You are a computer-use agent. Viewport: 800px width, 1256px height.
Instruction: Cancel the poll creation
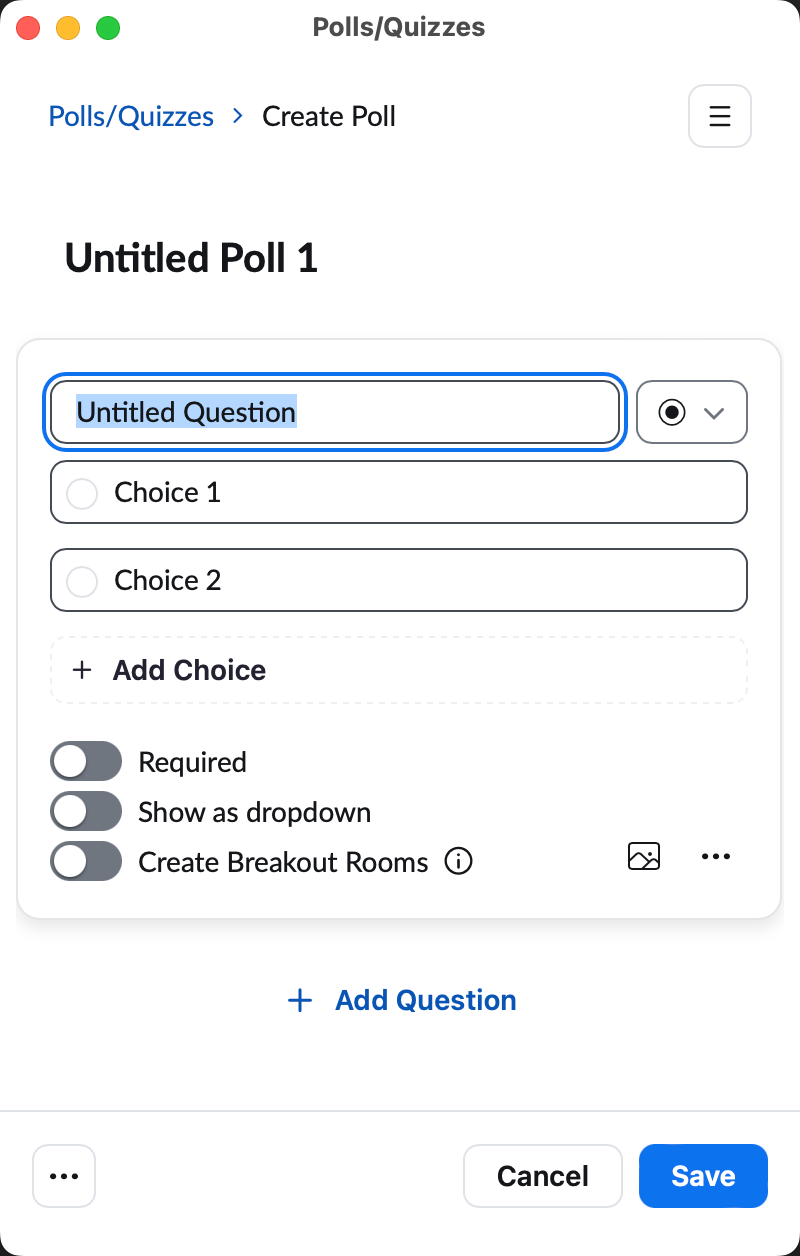click(542, 1176)
